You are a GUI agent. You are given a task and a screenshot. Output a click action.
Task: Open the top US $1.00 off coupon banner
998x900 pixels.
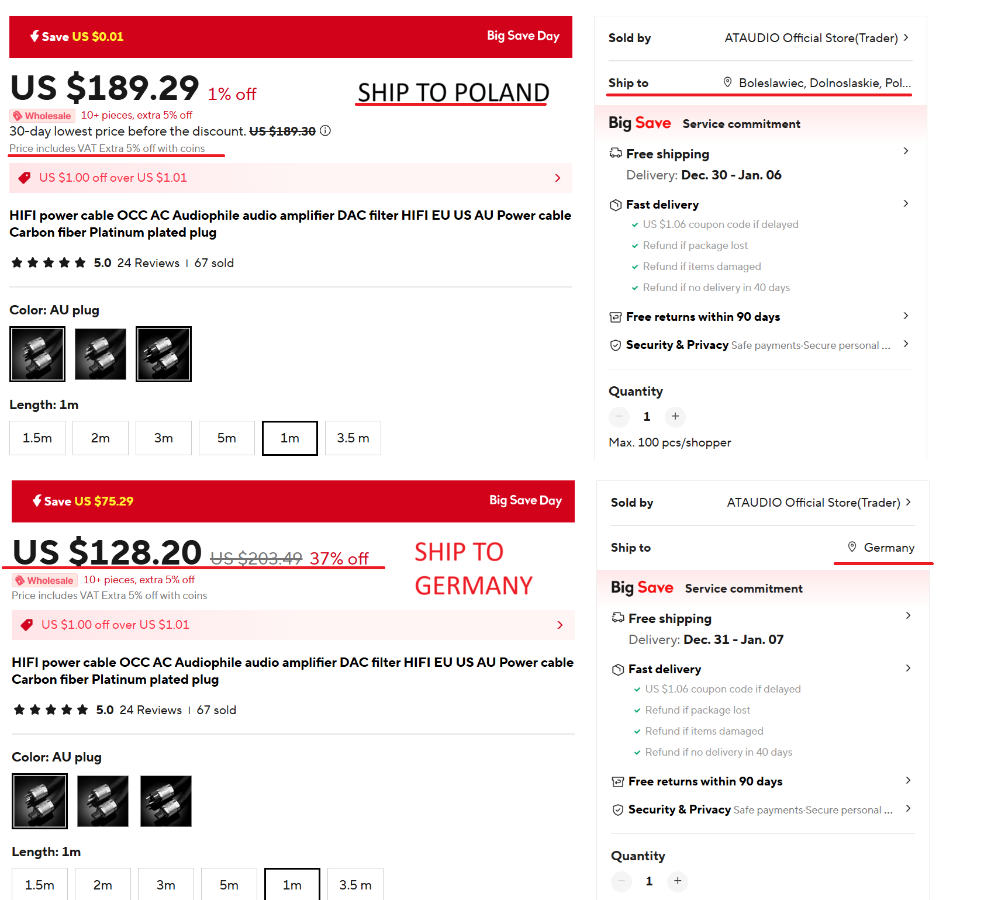point(290,178)
